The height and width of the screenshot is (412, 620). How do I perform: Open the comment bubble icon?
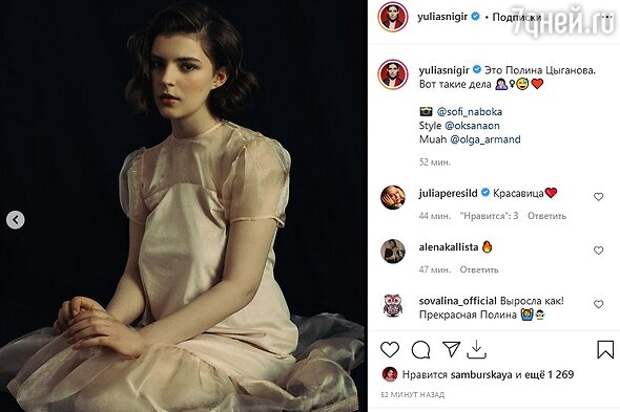coord(421,350)
